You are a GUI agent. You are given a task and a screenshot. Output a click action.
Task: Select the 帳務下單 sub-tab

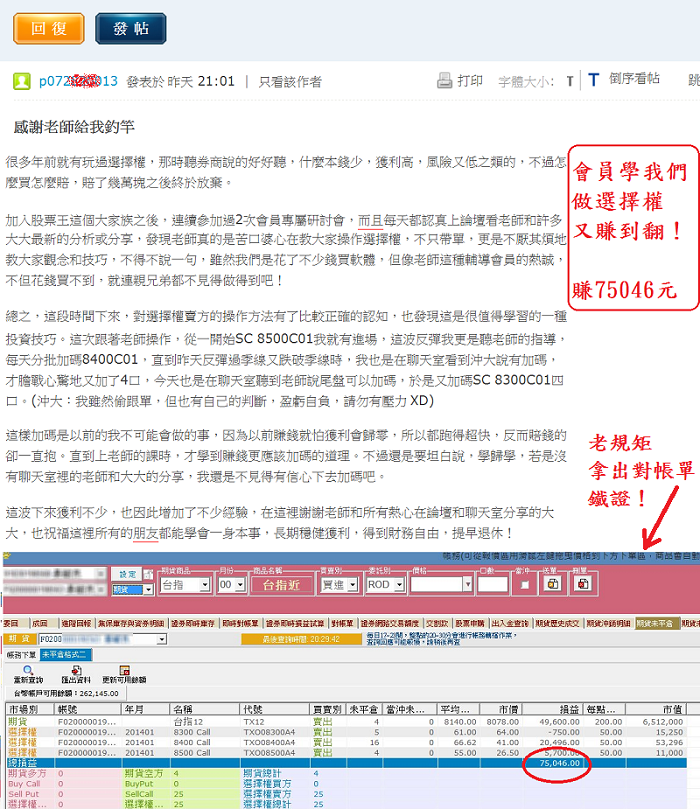coord(21,655)
